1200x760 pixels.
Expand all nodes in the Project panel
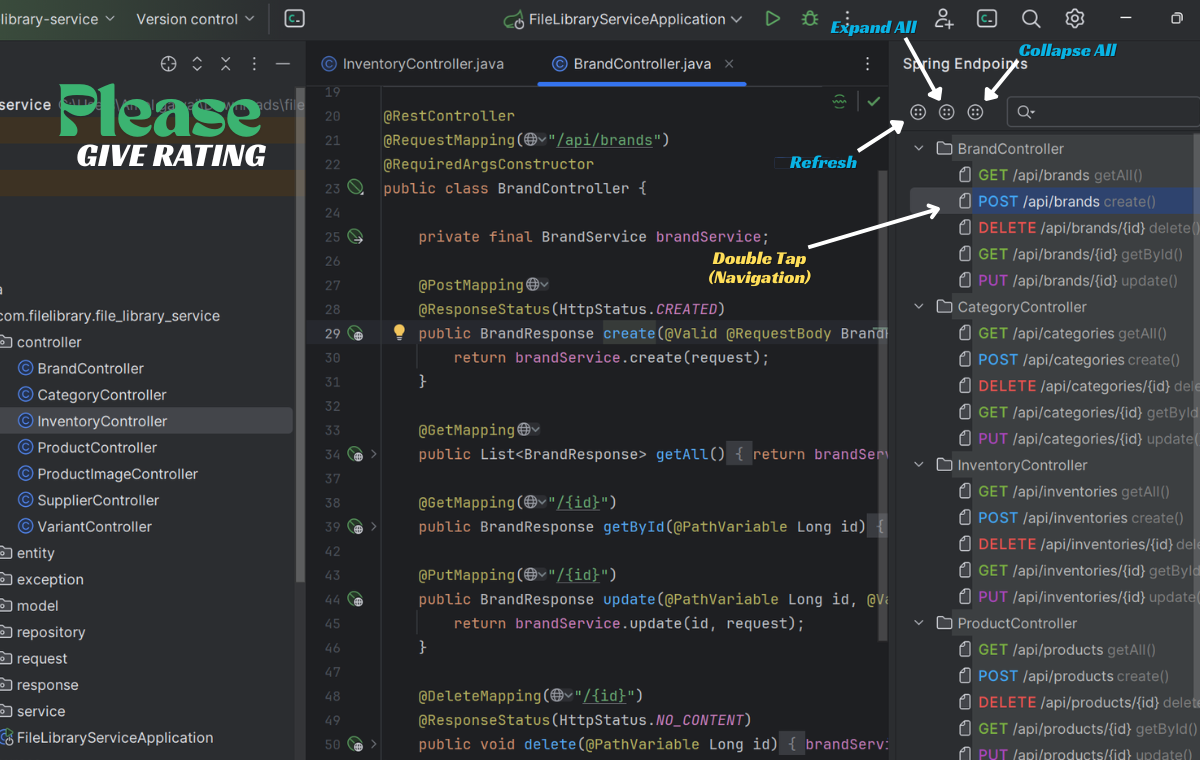[x=197, y=64]
